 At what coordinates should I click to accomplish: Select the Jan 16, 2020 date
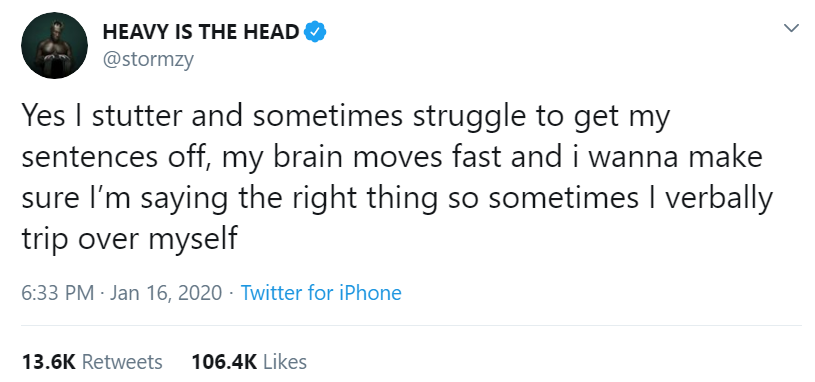pos(166,293)
